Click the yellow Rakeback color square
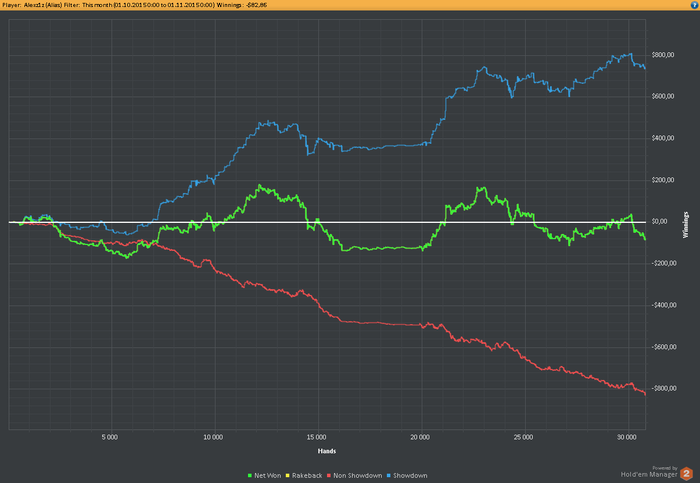 click(288, 476)
